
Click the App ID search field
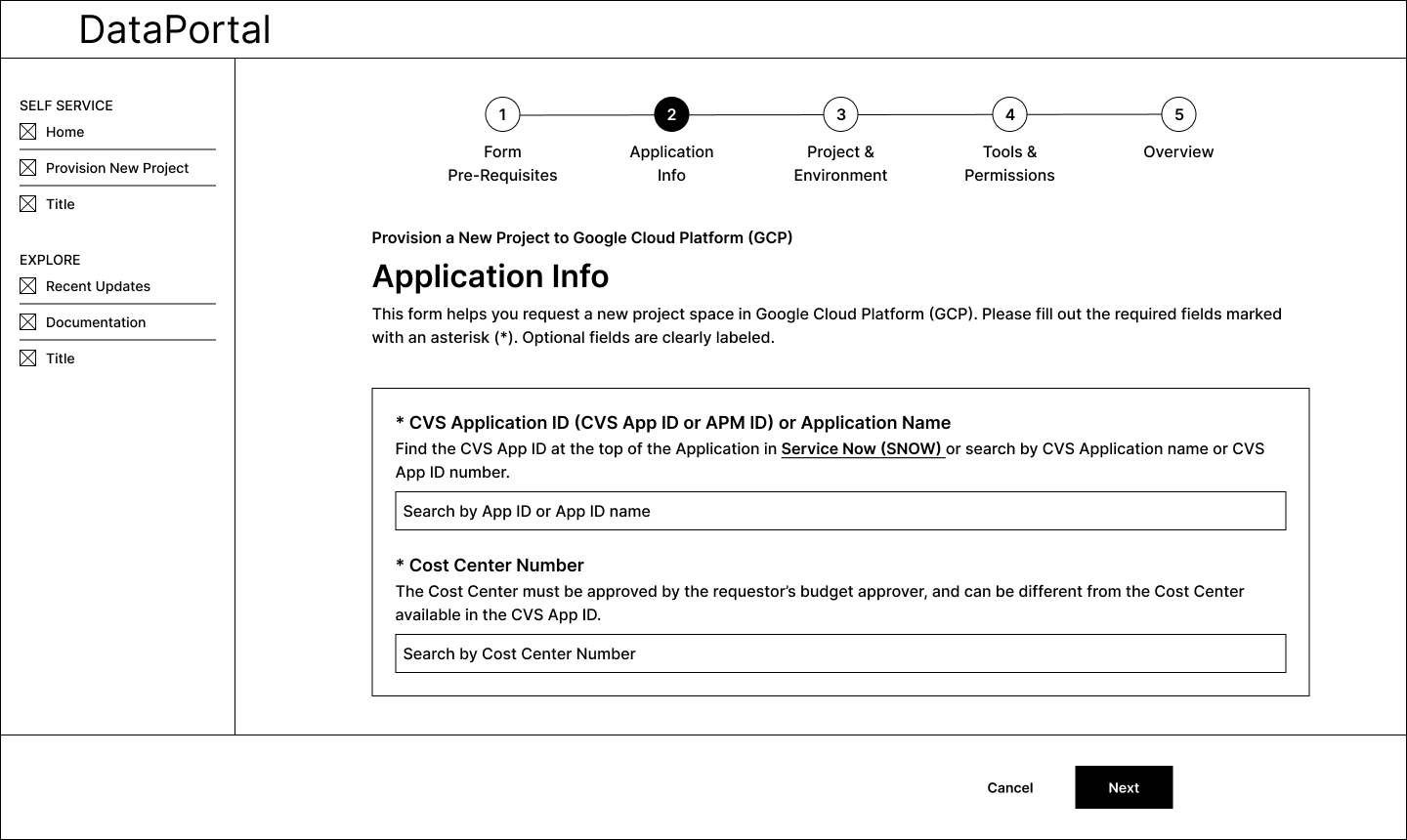pos(839,511)
